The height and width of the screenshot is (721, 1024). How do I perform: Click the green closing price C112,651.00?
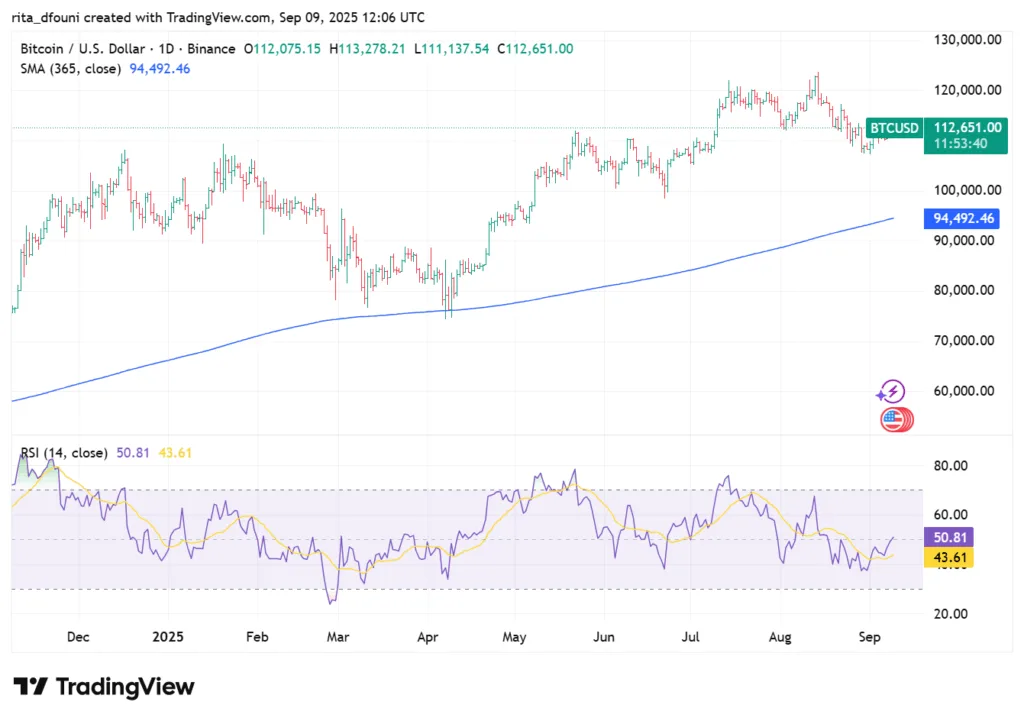(x=535, y=49)
